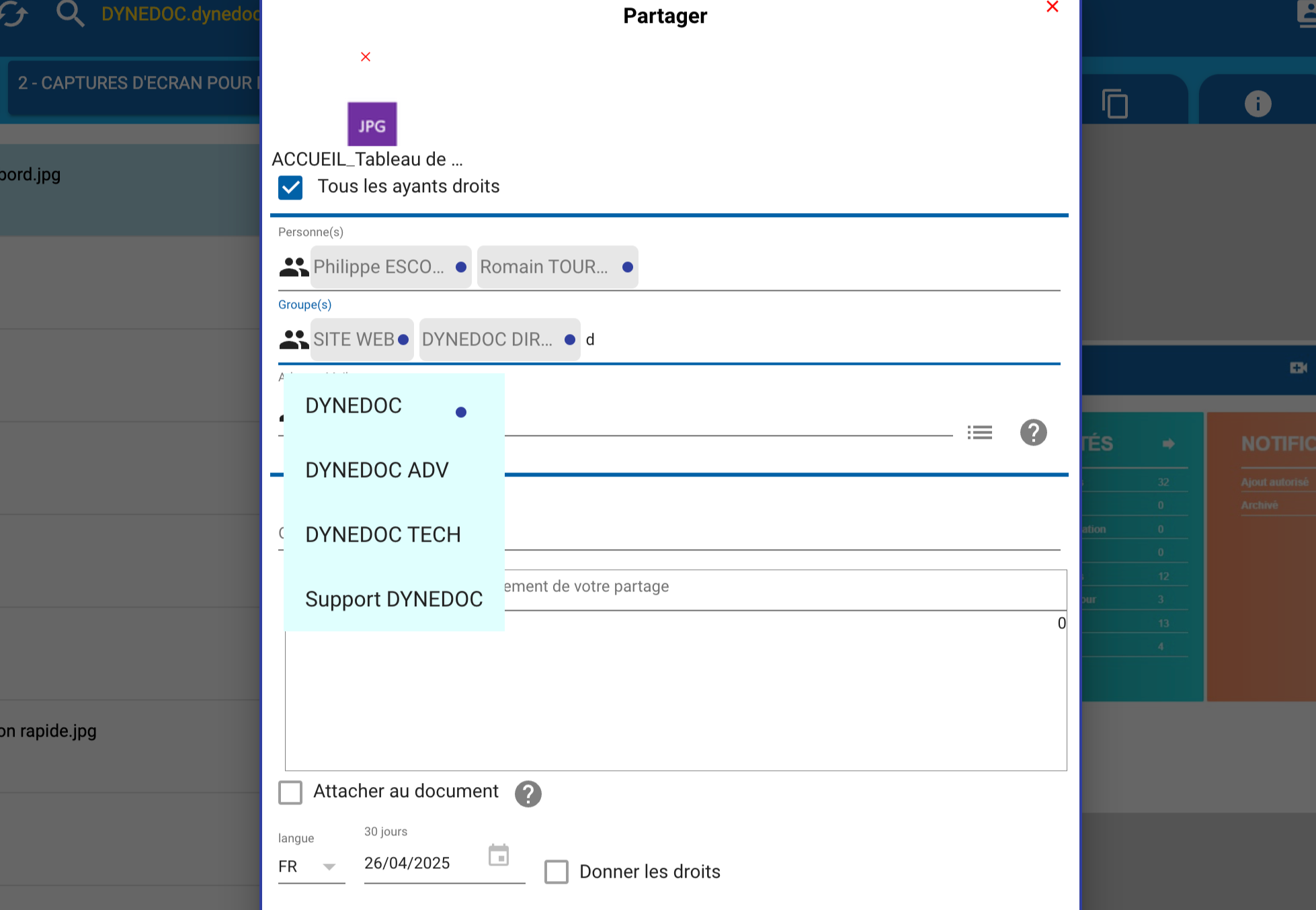Click the copy documents tab icon
The image size is (1316, 910).
click(x=1115, y=104)
